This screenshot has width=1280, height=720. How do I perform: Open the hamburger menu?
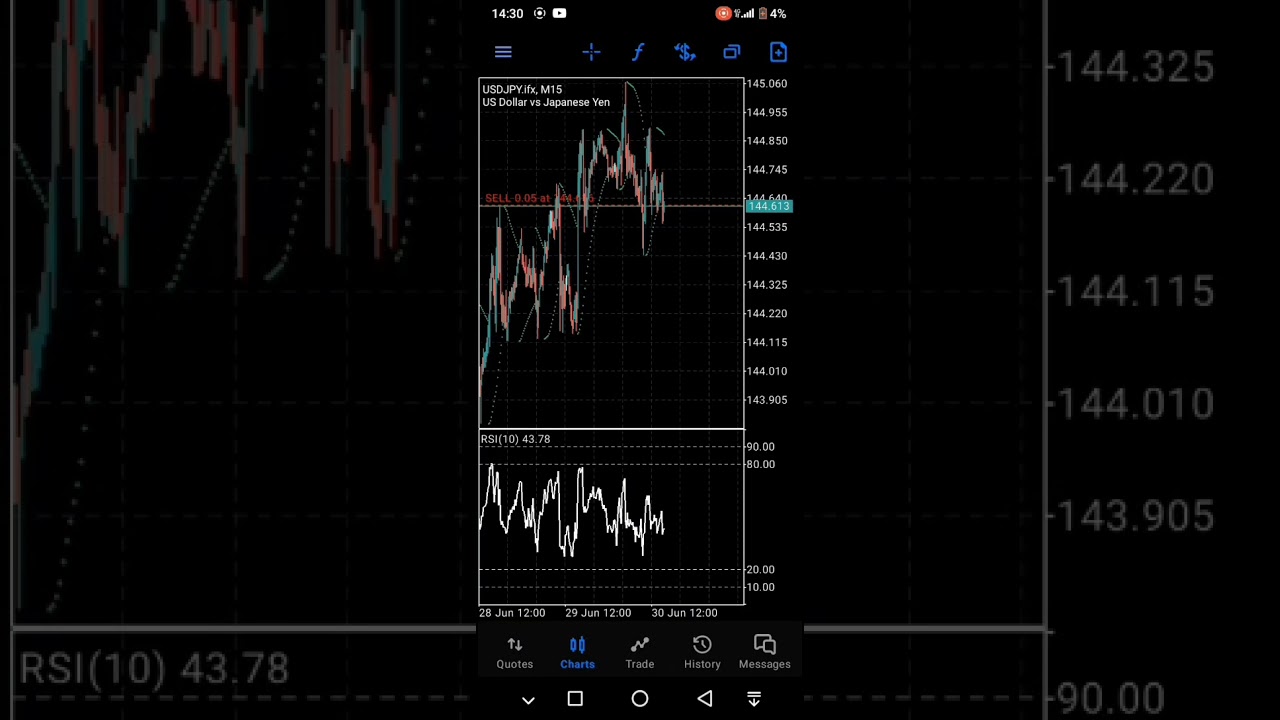503,52
